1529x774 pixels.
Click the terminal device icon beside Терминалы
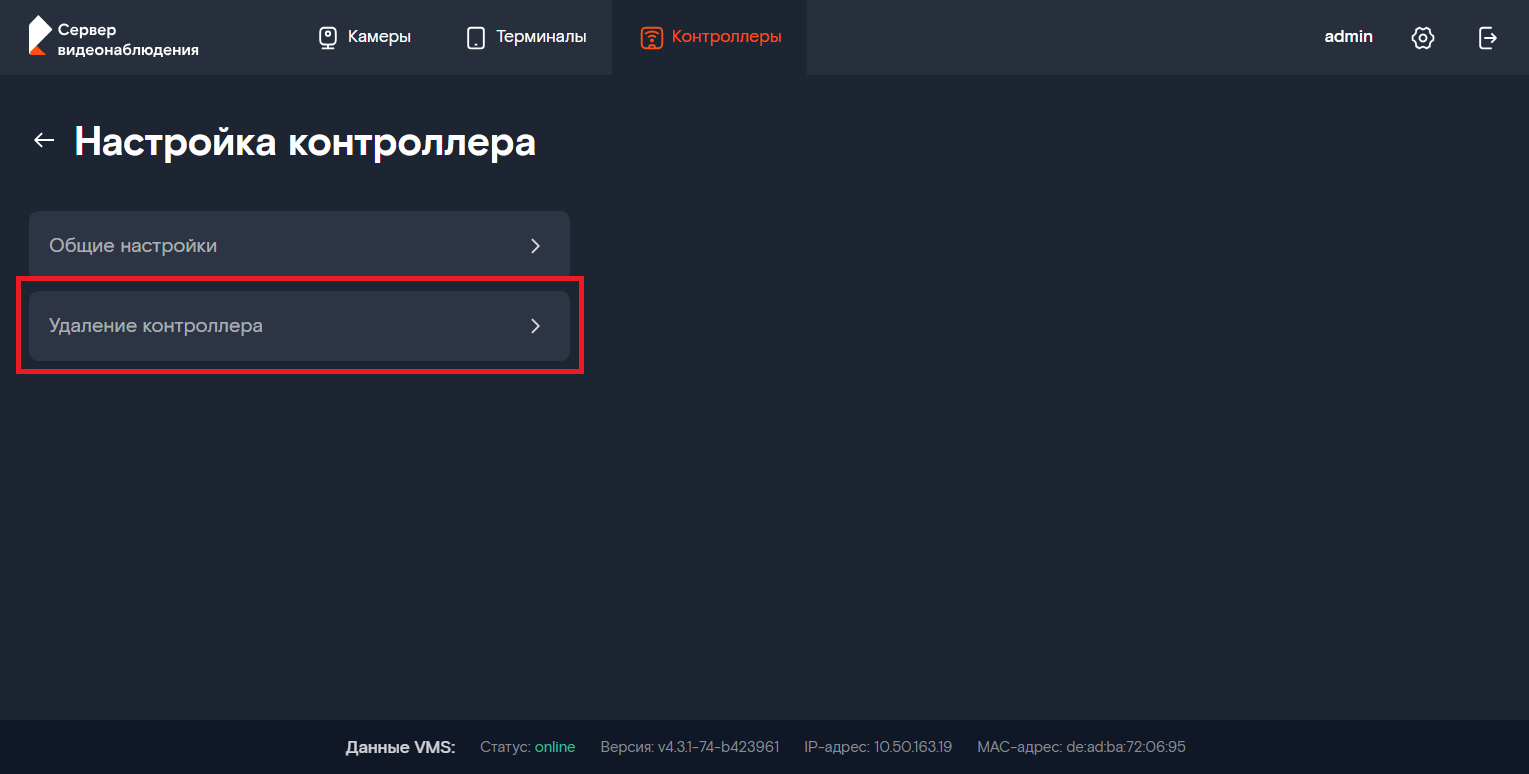(x=476, y=38)
